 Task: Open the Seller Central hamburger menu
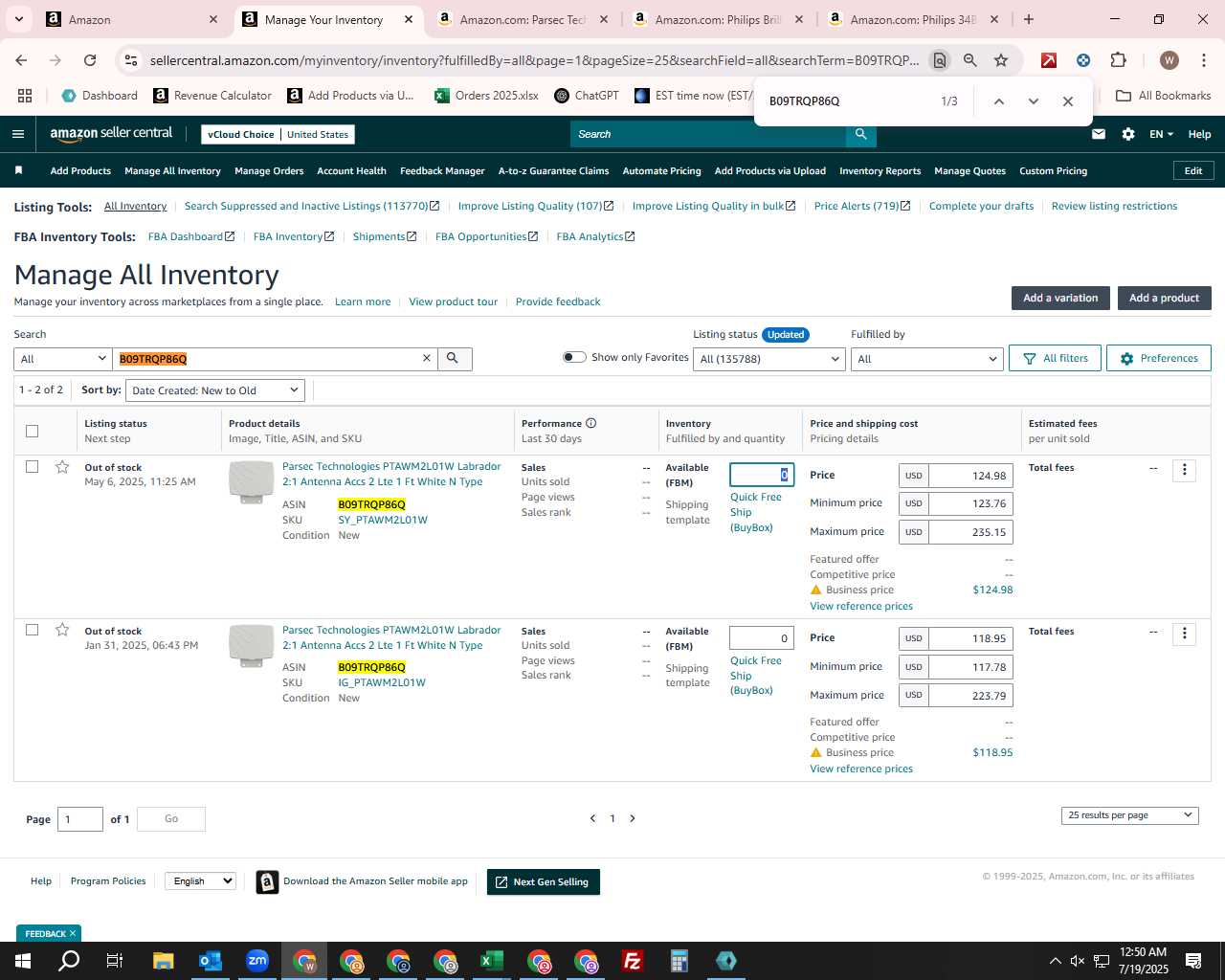click(x=17, y=134)
